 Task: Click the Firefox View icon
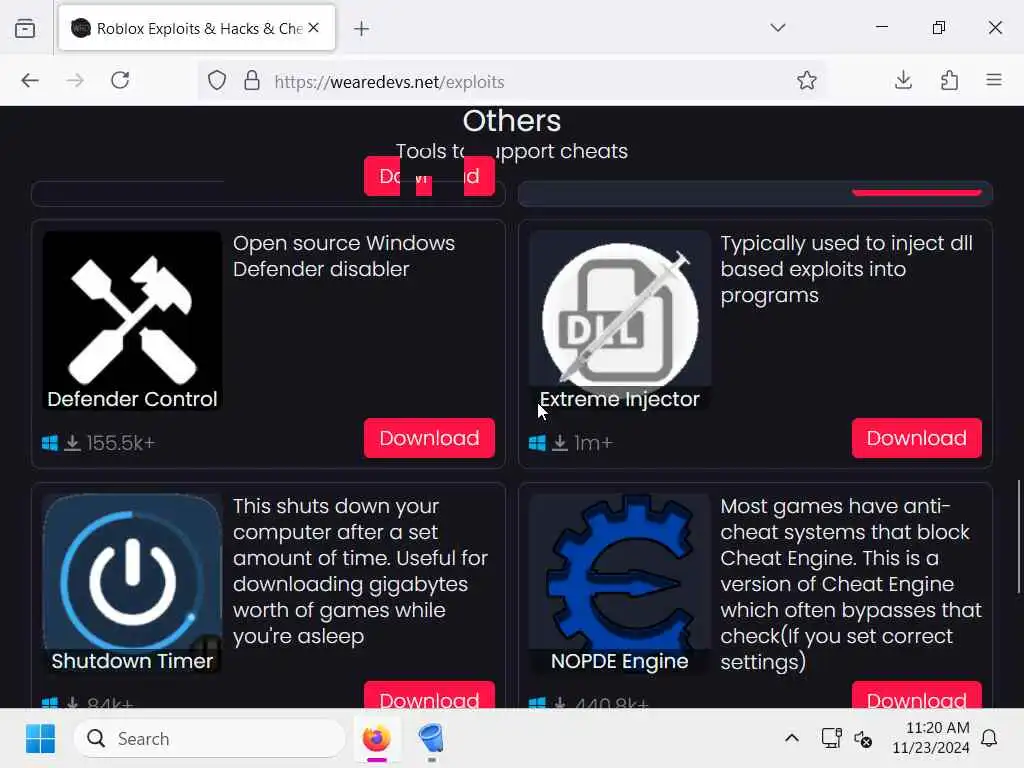25,28
